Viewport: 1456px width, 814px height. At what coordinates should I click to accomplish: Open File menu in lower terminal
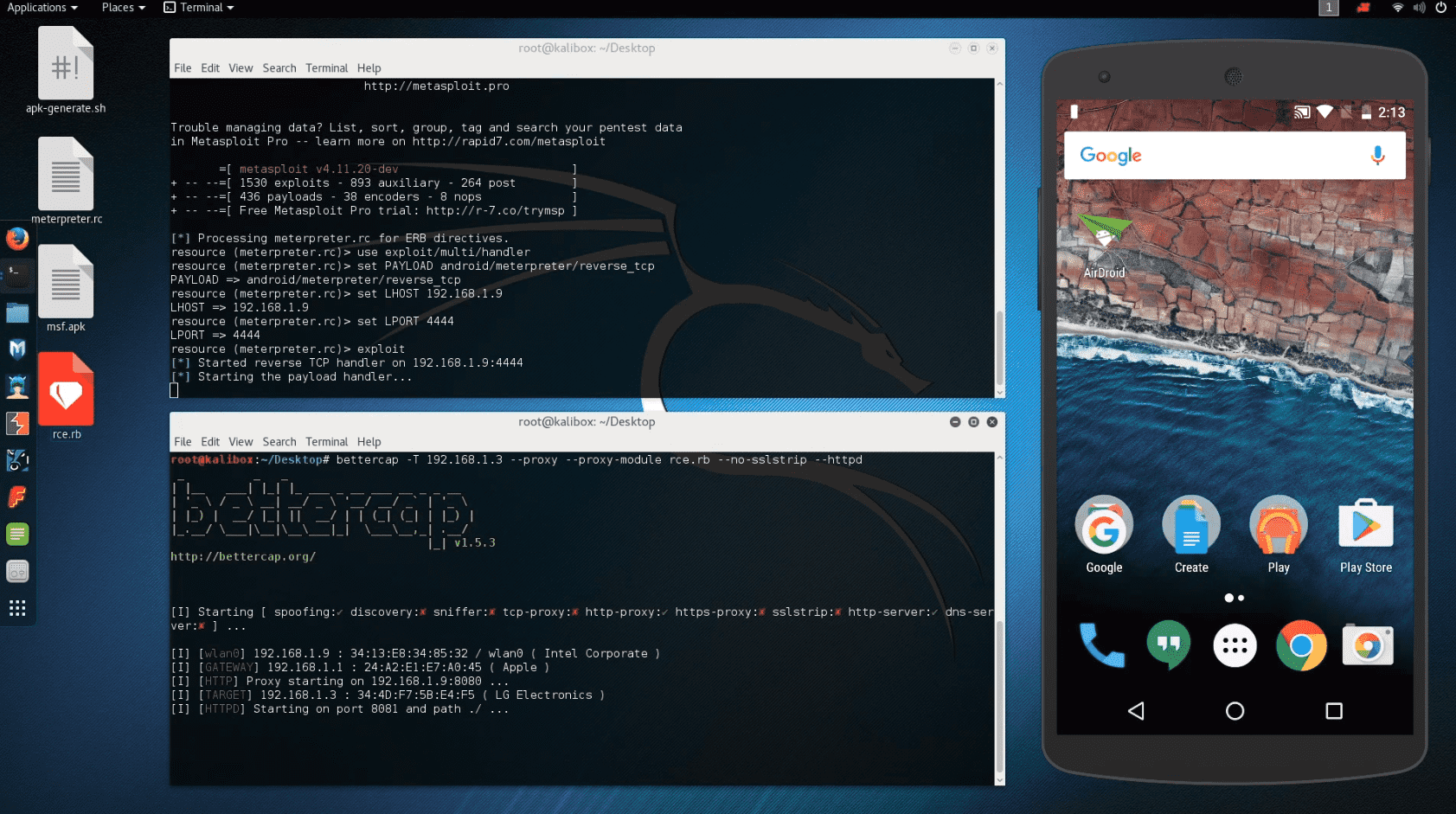click(183, 442)
